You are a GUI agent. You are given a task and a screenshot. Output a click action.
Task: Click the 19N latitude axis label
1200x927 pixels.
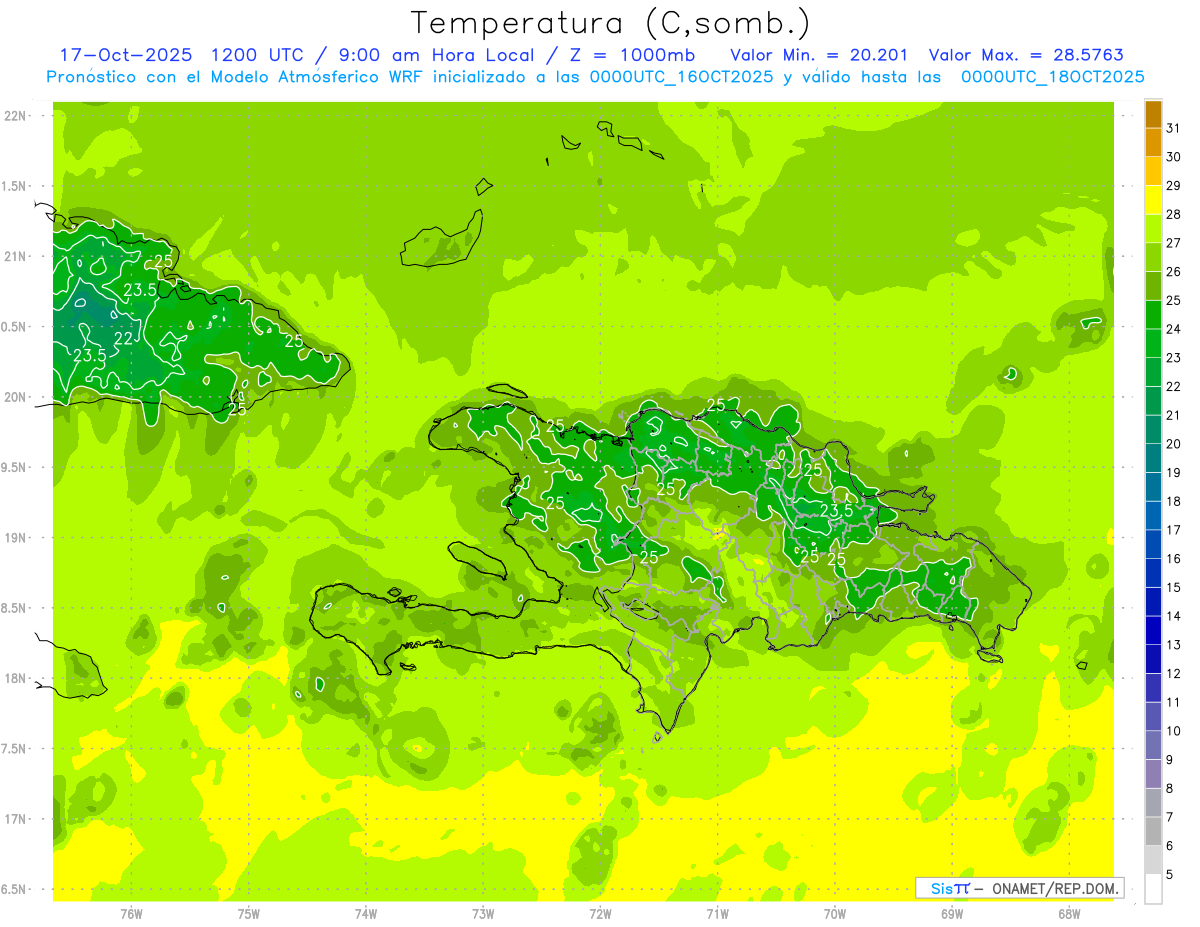pyautogui.click(x=15, y=538)
